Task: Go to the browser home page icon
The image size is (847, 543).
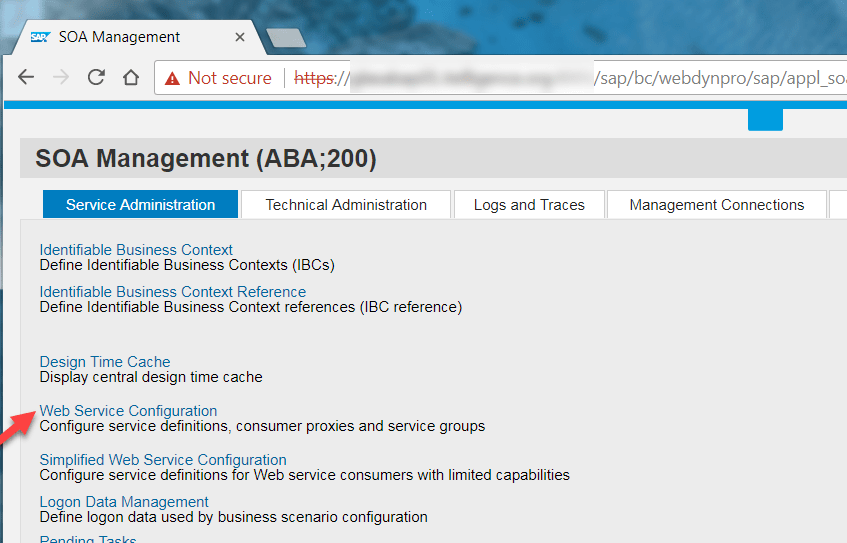Action: [x=131, y=77]
